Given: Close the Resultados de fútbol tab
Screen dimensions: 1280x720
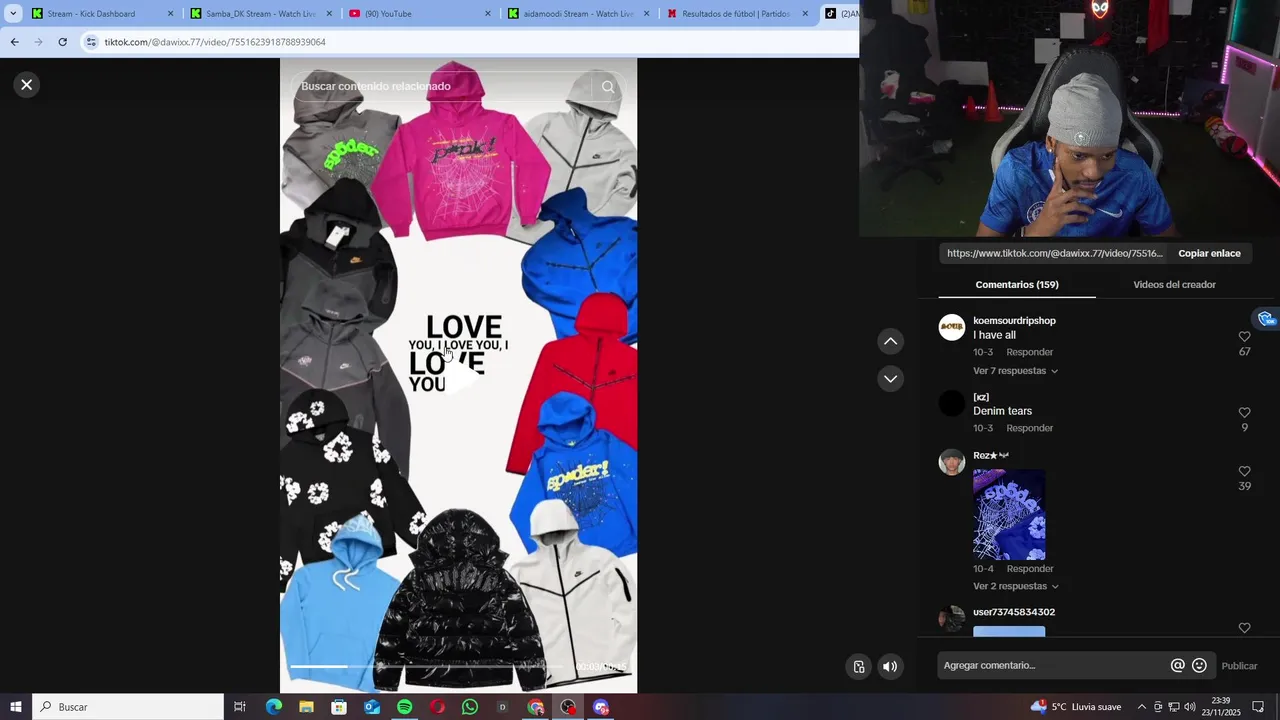Looking at the screenshot, I should 805,14.
